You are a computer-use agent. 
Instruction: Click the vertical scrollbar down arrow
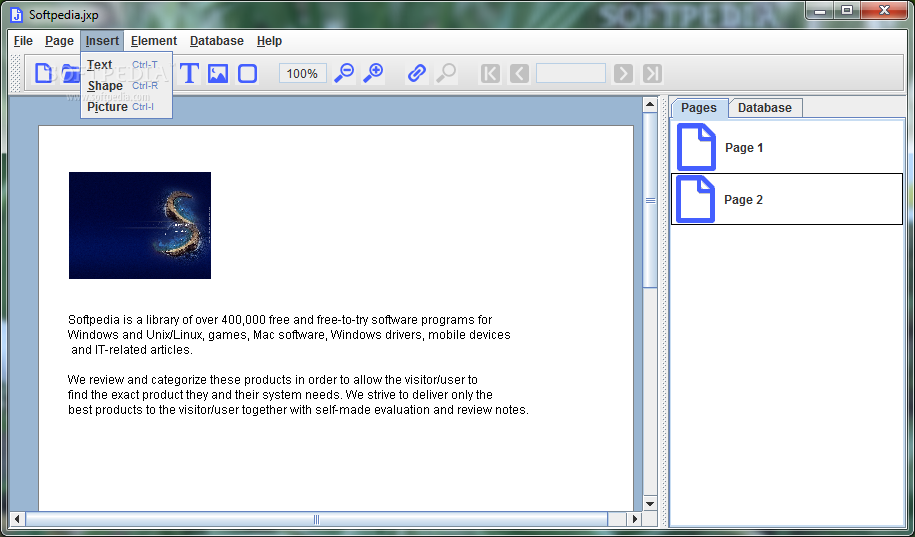pyautogui.click(x=650, y=503)
